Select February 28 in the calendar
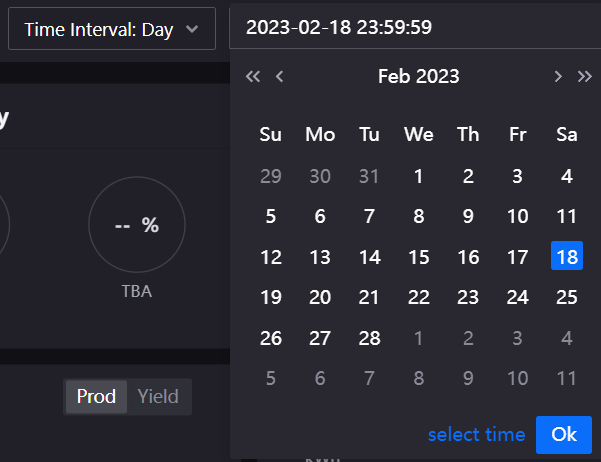The width and height of the screenshot is (601, 462). click(369, 338)
